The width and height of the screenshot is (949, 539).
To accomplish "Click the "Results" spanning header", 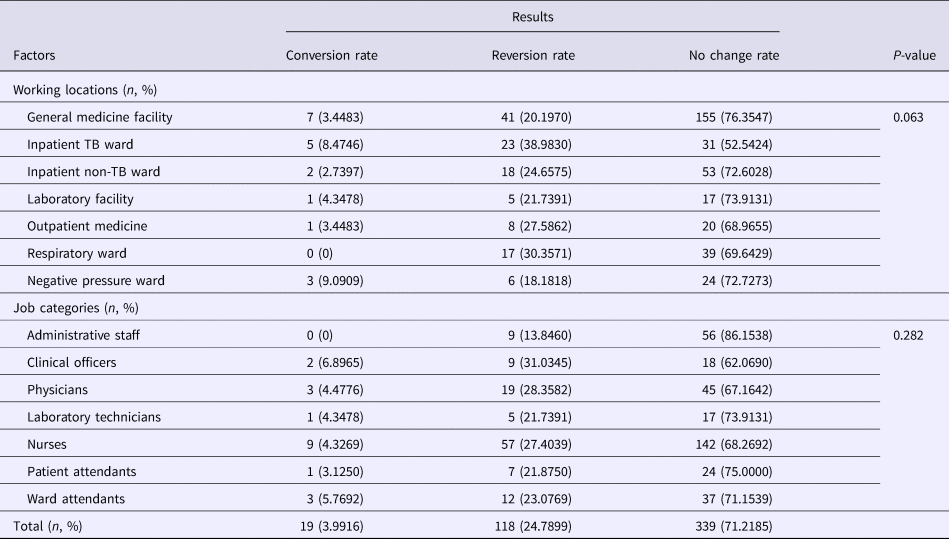I will [x=531, y=17].
